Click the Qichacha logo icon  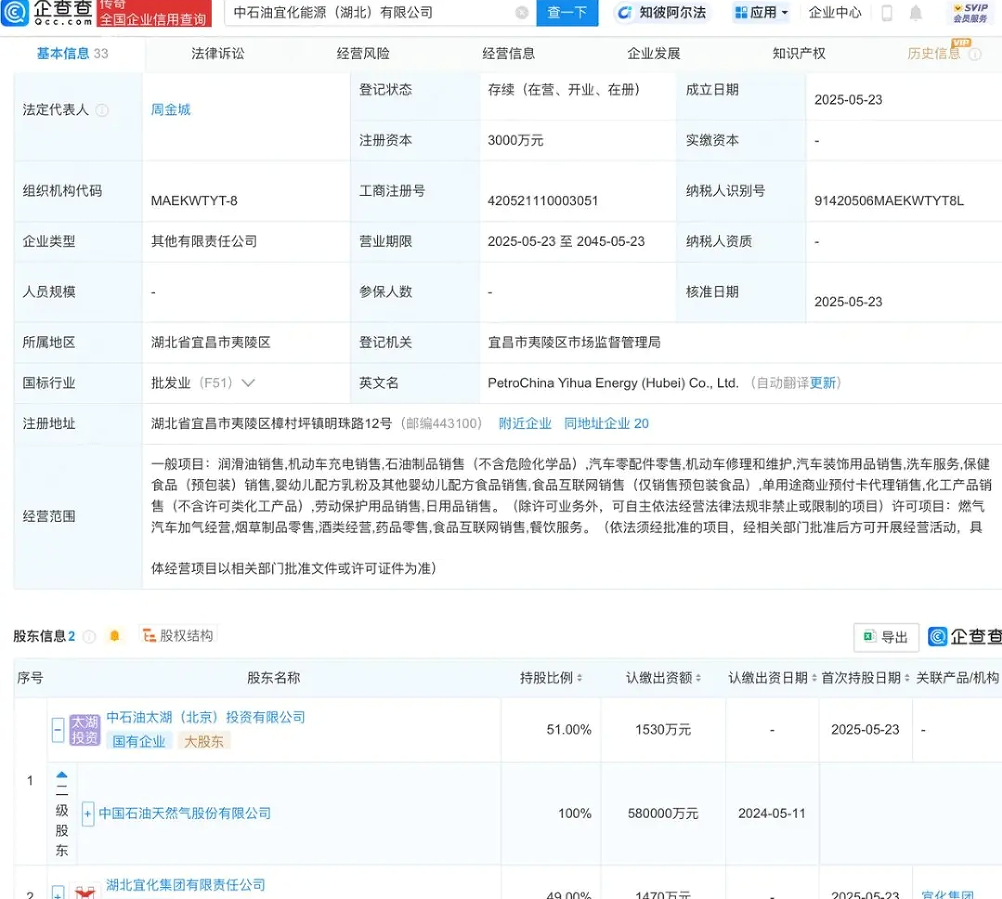(x=15, y=12)
